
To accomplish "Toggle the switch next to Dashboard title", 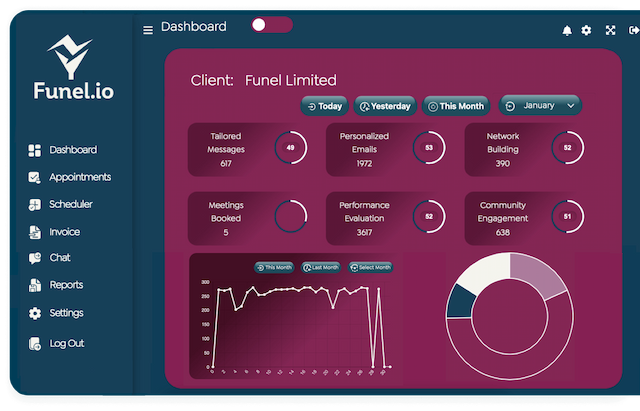I will pyautogui.click(x=271, y=25).
